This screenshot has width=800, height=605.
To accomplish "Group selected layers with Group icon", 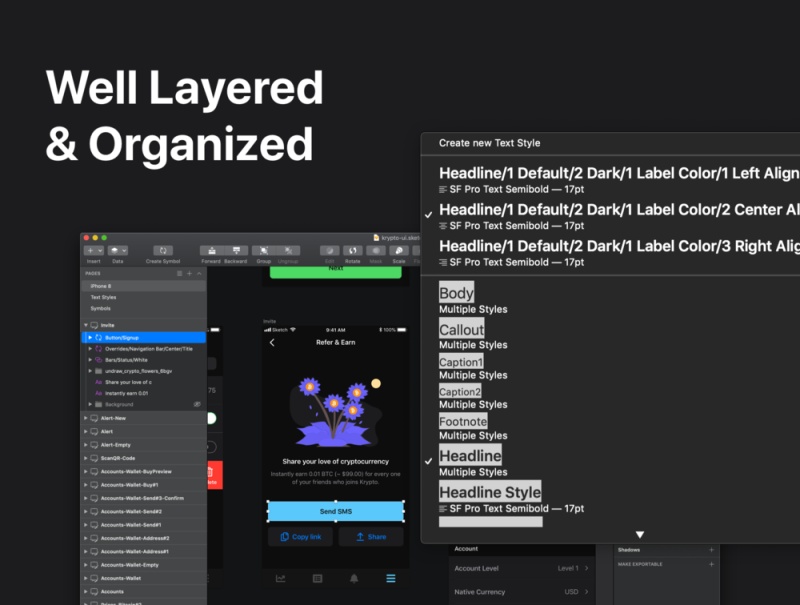I will 262,250.
